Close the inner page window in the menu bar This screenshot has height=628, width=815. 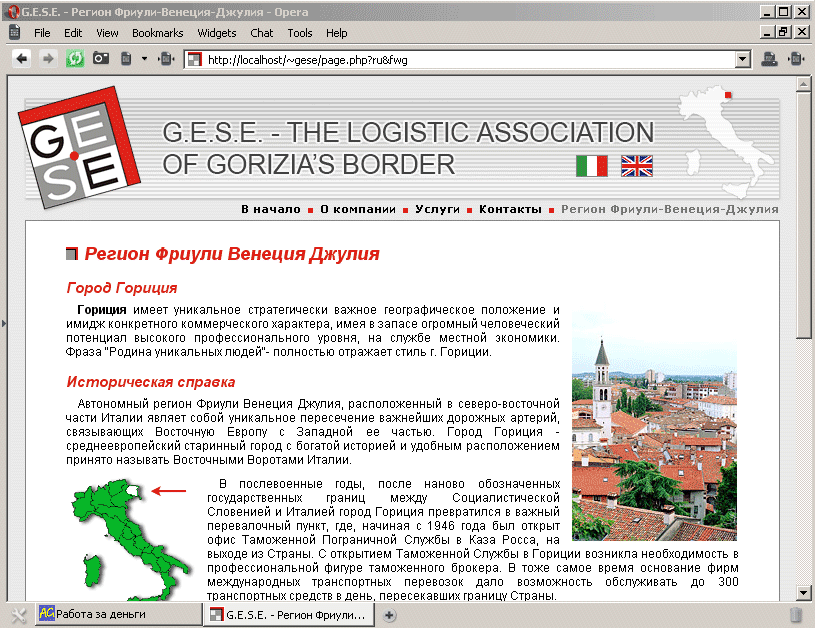802,32
